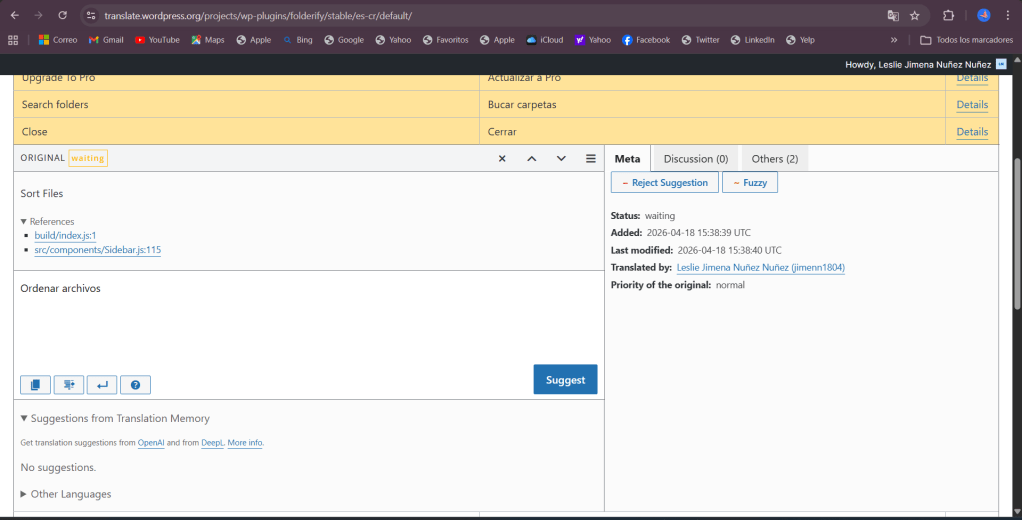
Task: Switch to the Discussion (0) tab
Action: [x=695, y=159]
